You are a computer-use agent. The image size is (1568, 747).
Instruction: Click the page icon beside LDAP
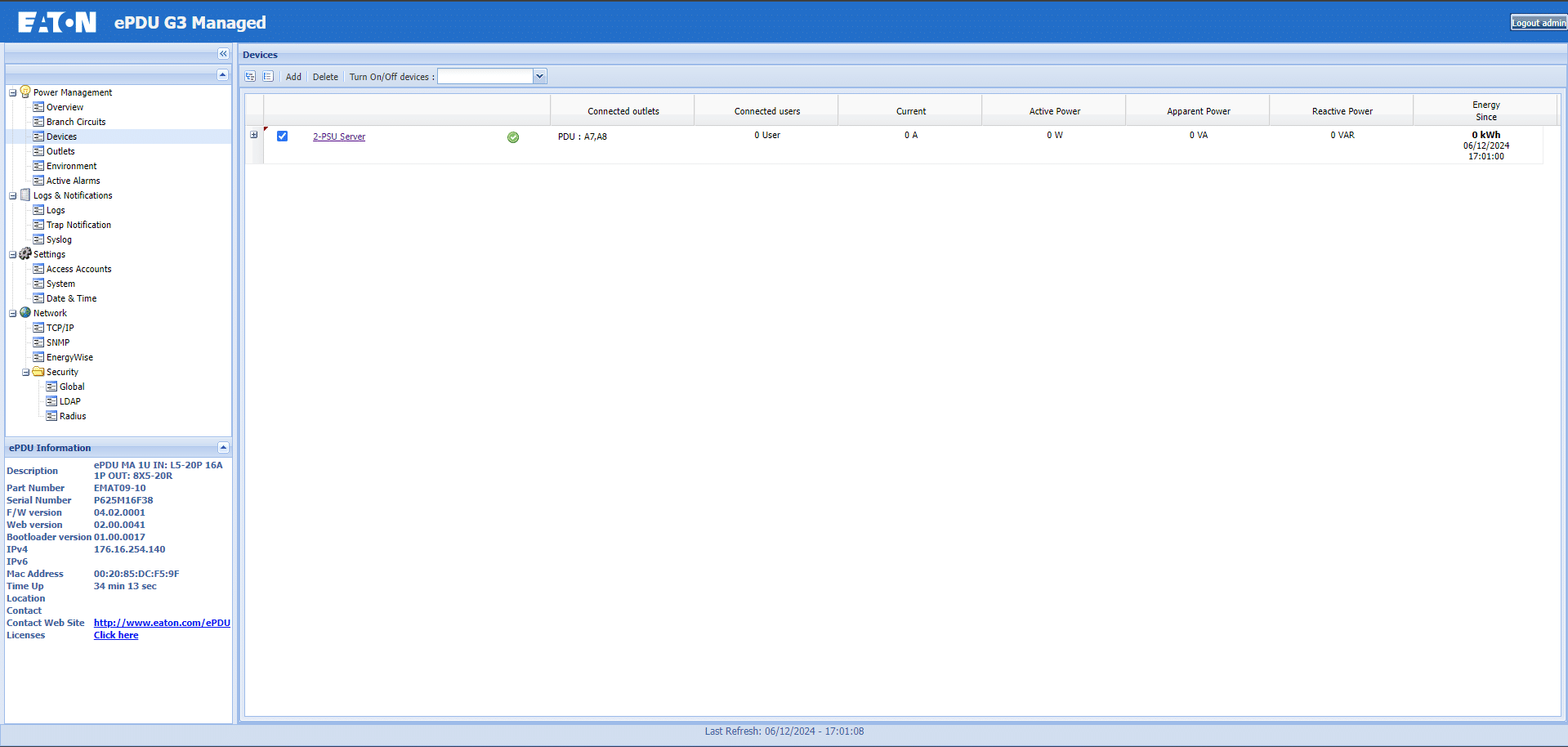(x=51, y=401)
